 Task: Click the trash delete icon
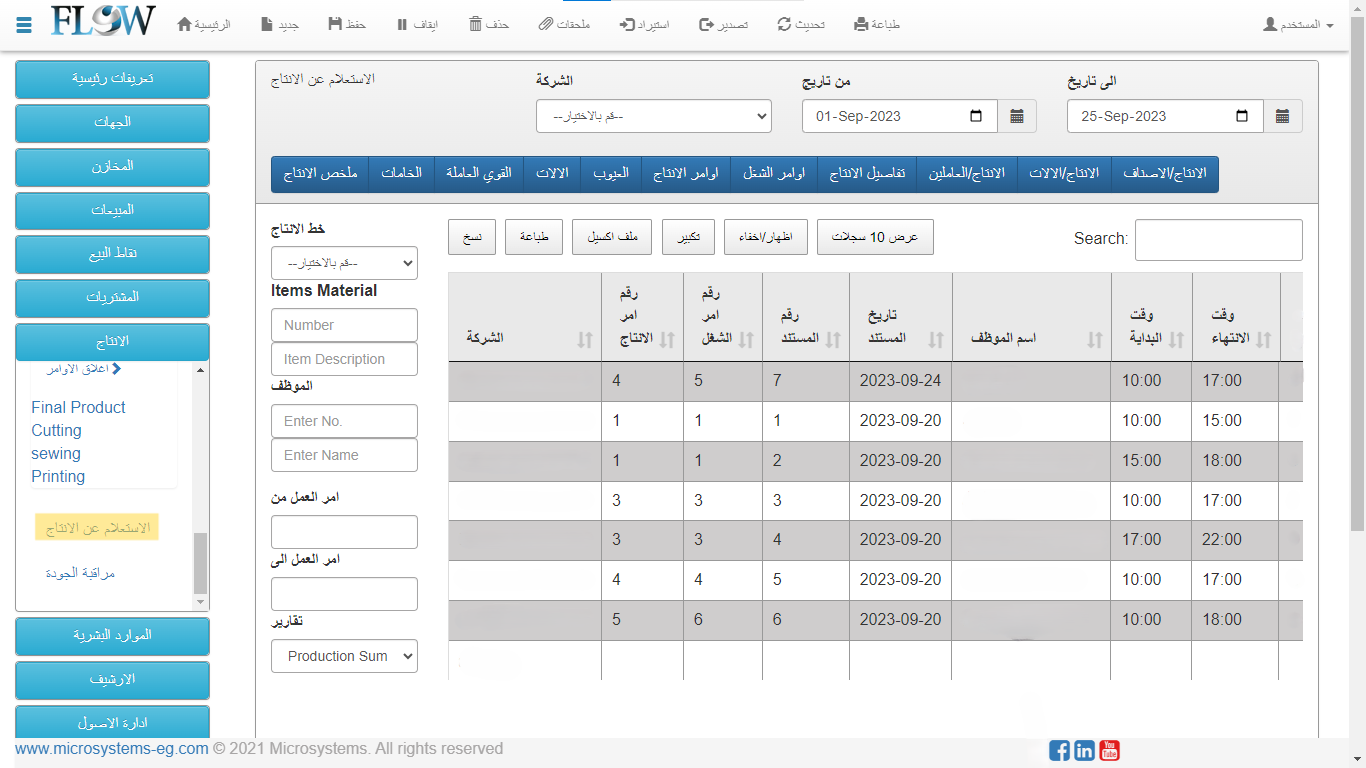(x=476, y=24)
